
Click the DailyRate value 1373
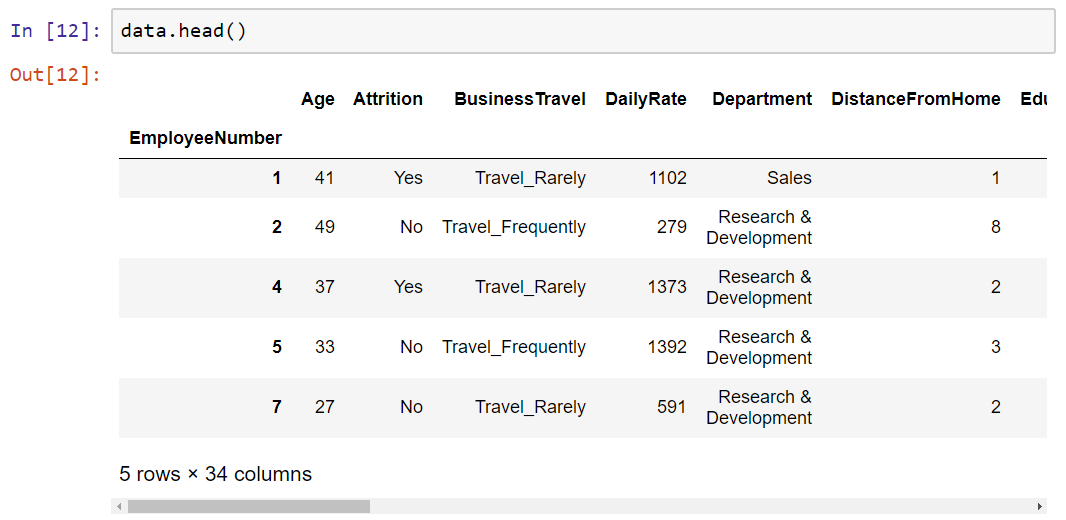(667, 287)
